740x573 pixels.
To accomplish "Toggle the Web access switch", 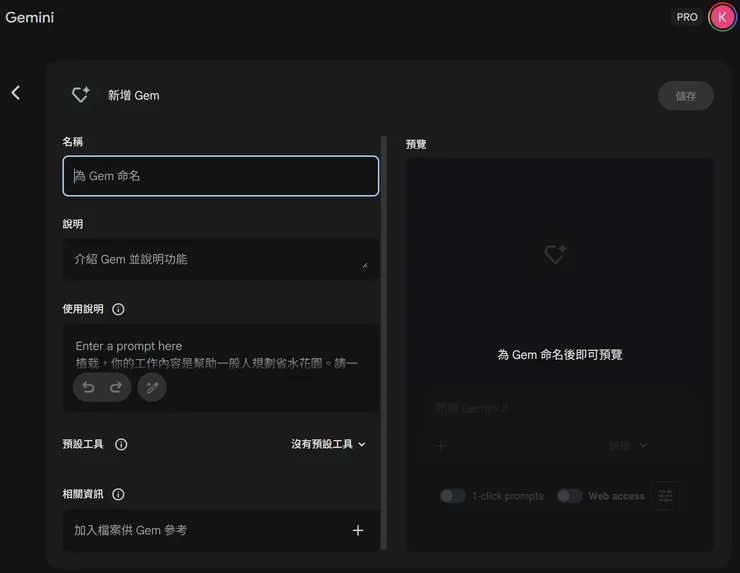I will (569, 496).
